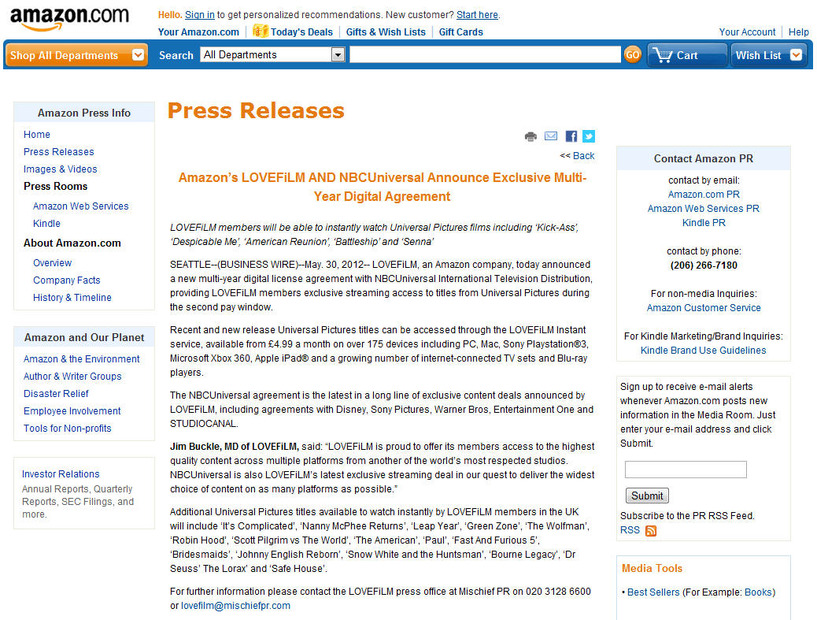The width and height of the screenshot is (817, 620).
Task: Click the Start here link
Action: [x=477, y=15]
